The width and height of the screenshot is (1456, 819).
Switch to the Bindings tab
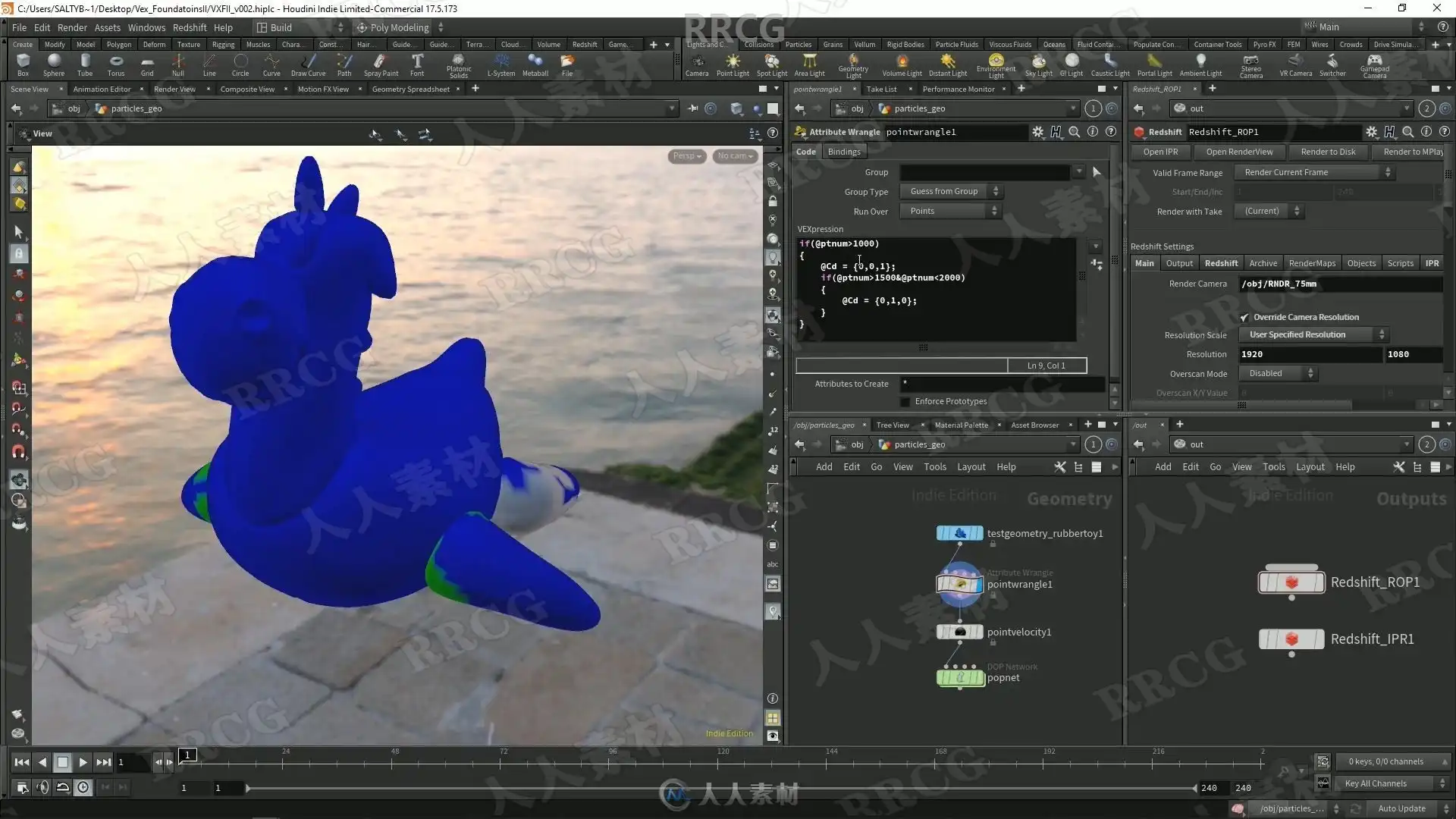tap(843, 152)
